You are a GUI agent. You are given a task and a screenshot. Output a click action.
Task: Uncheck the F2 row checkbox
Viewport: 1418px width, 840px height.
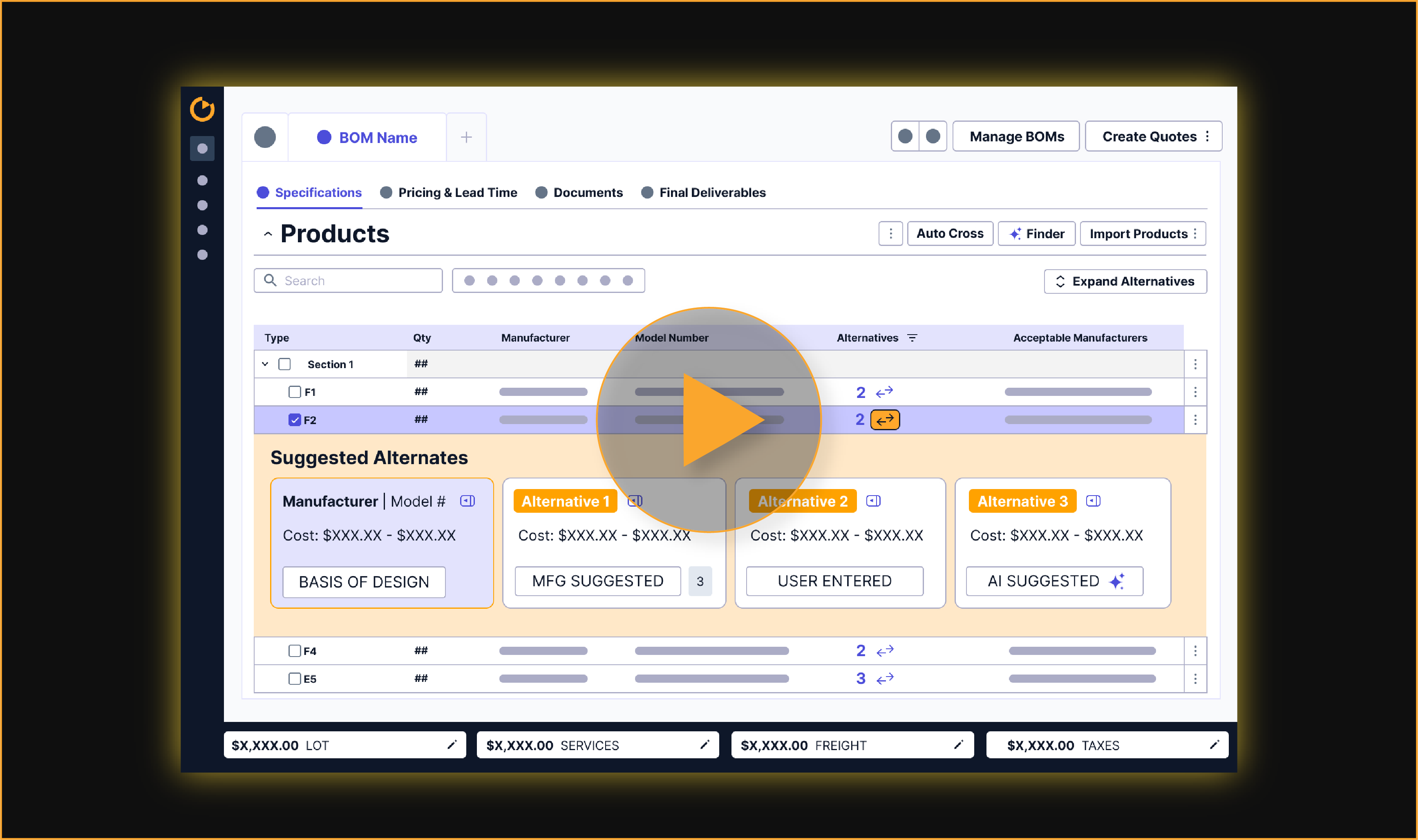(x=294, y=420)
